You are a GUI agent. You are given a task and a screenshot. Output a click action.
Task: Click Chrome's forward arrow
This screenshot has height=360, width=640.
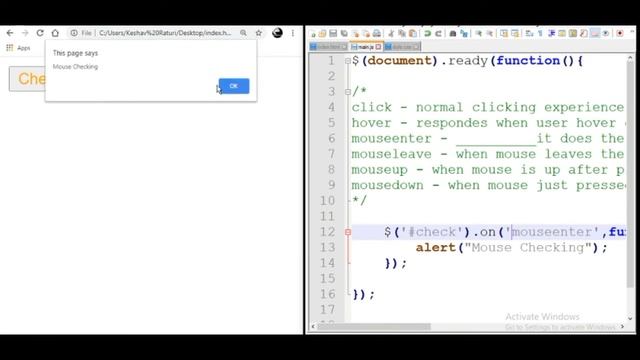25,33
